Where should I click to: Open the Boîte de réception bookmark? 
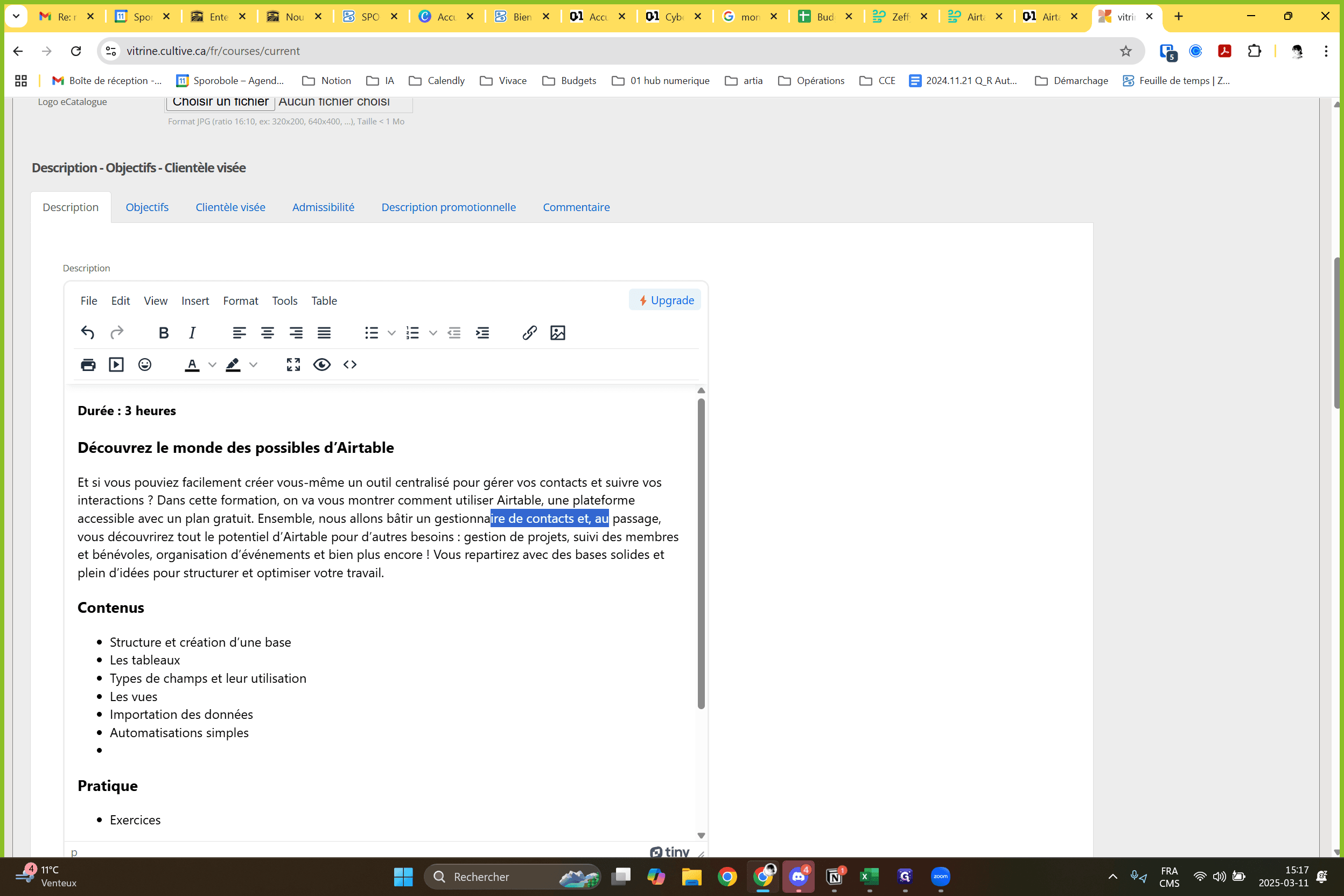(x=107, y=81)
